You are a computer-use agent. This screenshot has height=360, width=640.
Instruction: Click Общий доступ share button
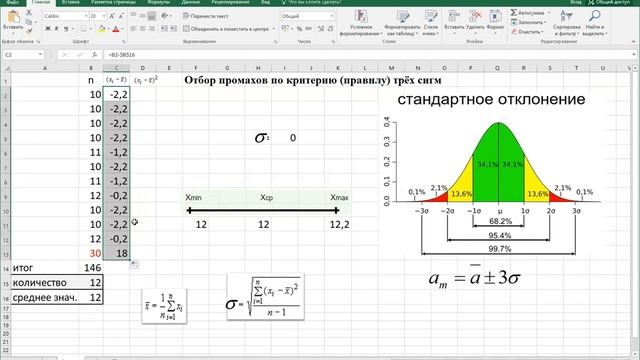(x=609, y=2)
